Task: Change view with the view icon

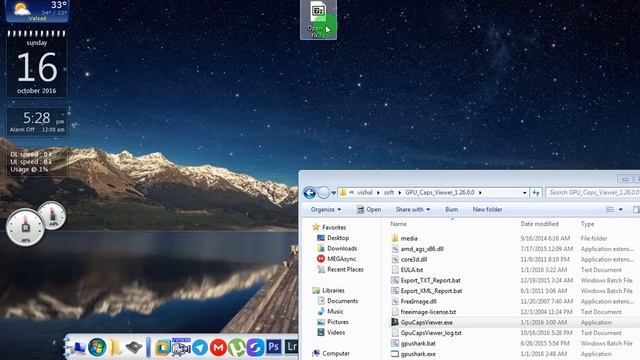Action: tap(610, 209)
